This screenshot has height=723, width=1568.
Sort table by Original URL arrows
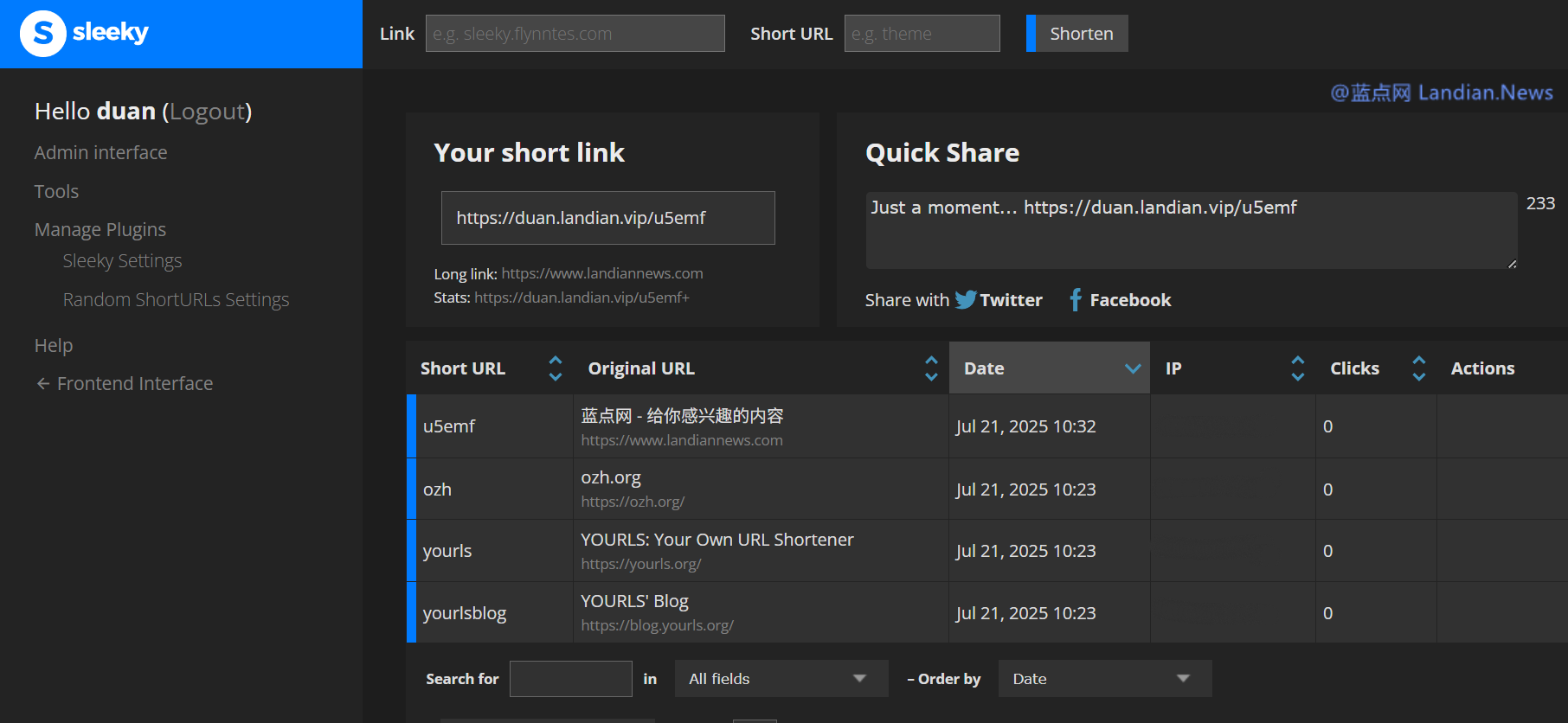(x=931, y=368)
